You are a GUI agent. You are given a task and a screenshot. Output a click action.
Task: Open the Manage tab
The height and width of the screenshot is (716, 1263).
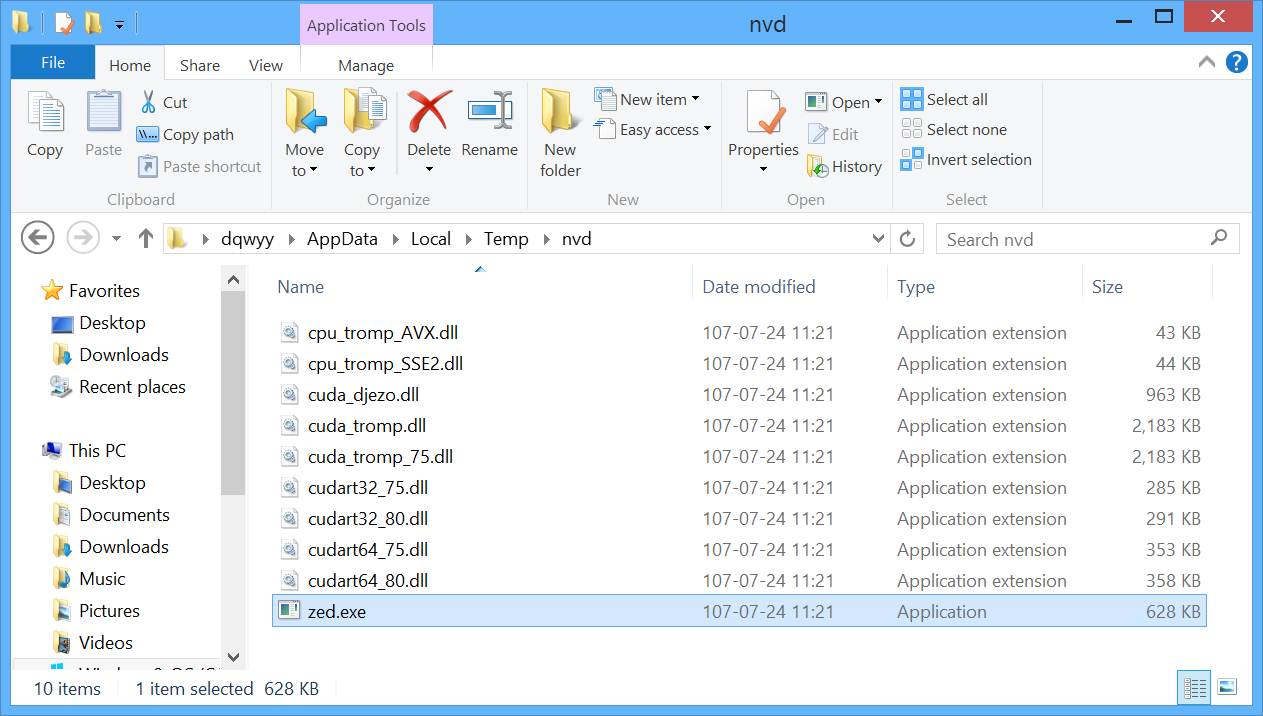click(366, 65)
